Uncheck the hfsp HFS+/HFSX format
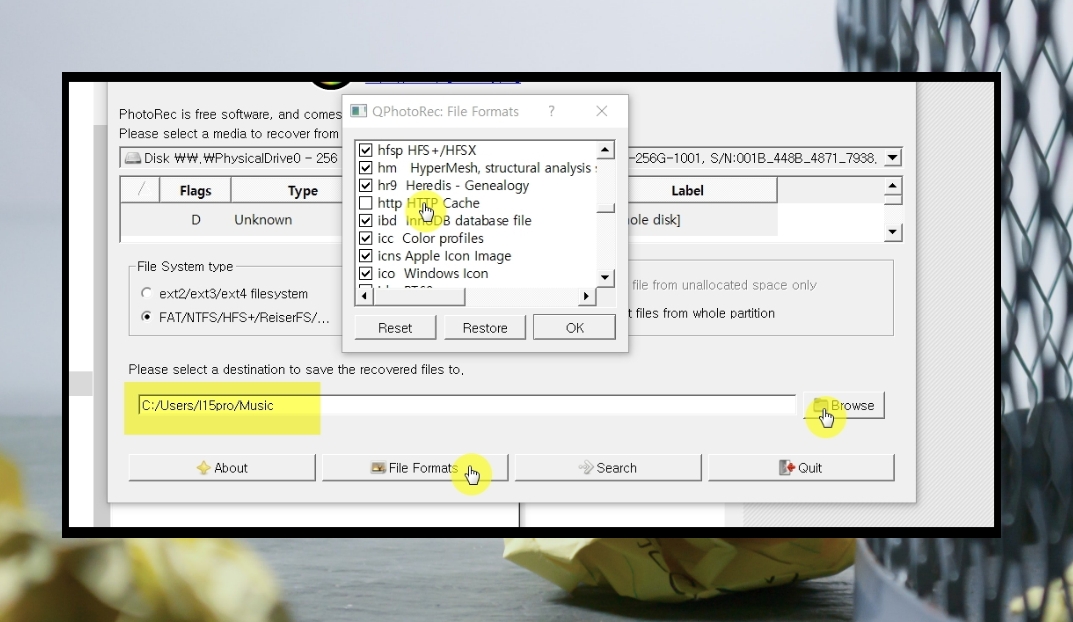Image resolution: width=1073 pixels, height=622 pixels. 365,150
